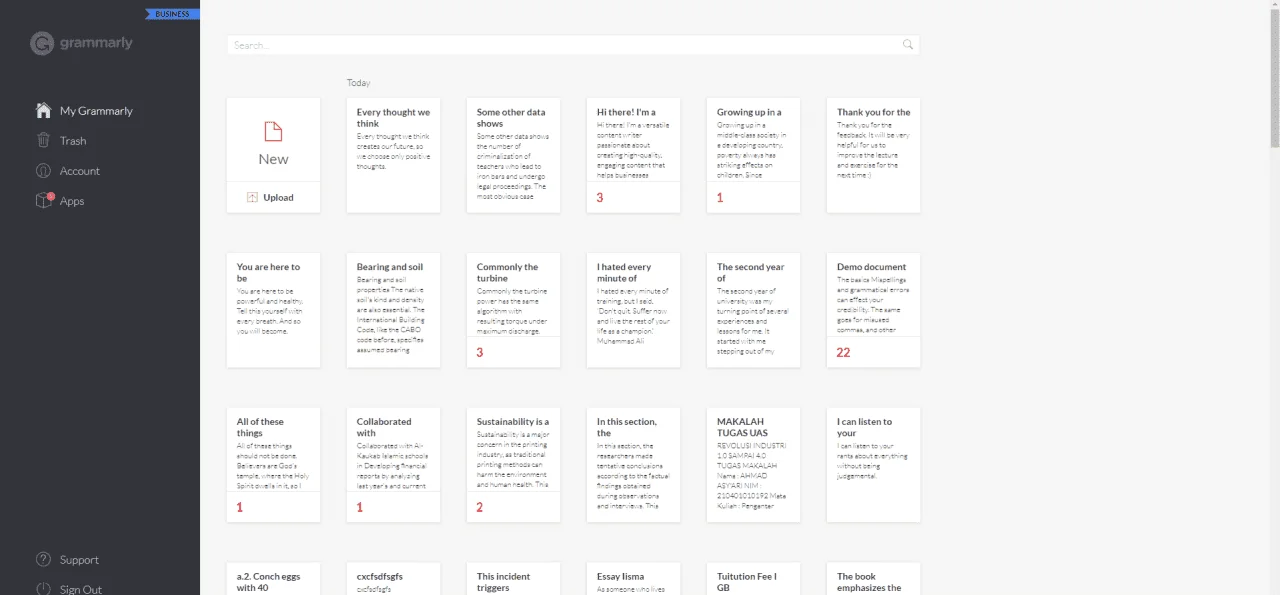Viewport: 1280px width, 595px height.
Task: Click the Sign Out power icon
Action: pyautogui.click(x=43, y=589)
